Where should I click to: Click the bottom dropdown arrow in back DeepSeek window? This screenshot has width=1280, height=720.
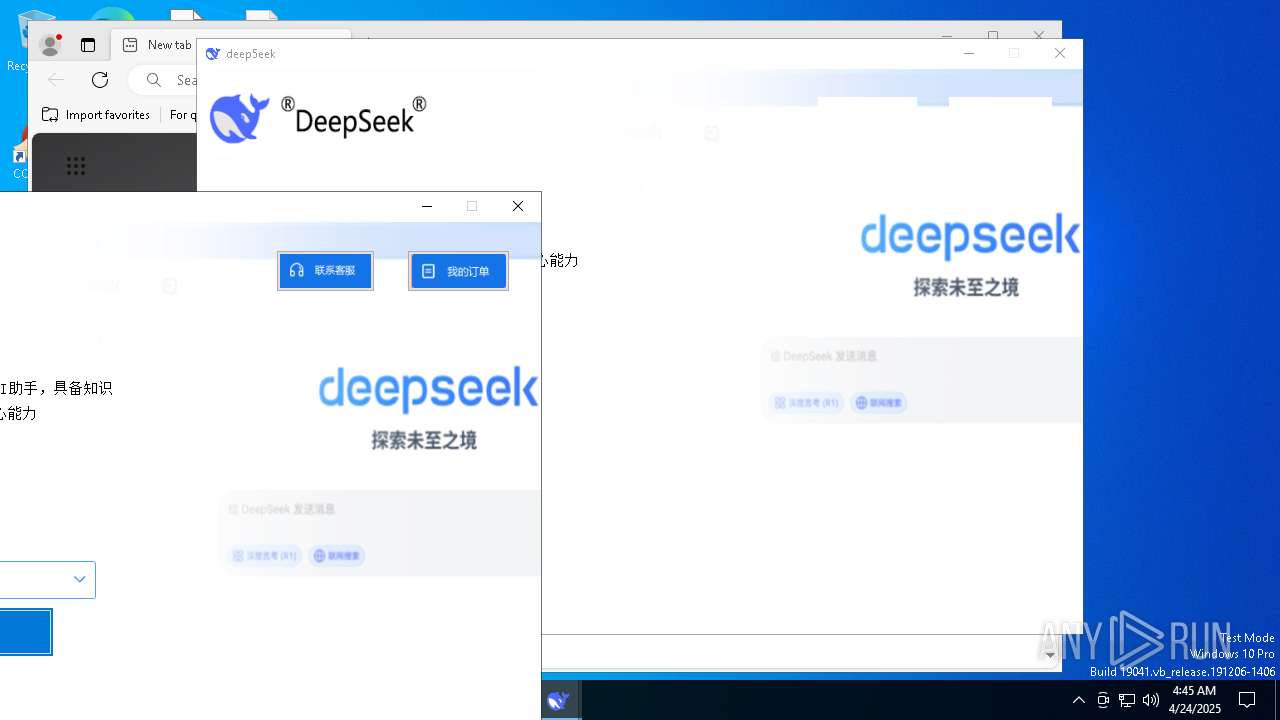1049,654
